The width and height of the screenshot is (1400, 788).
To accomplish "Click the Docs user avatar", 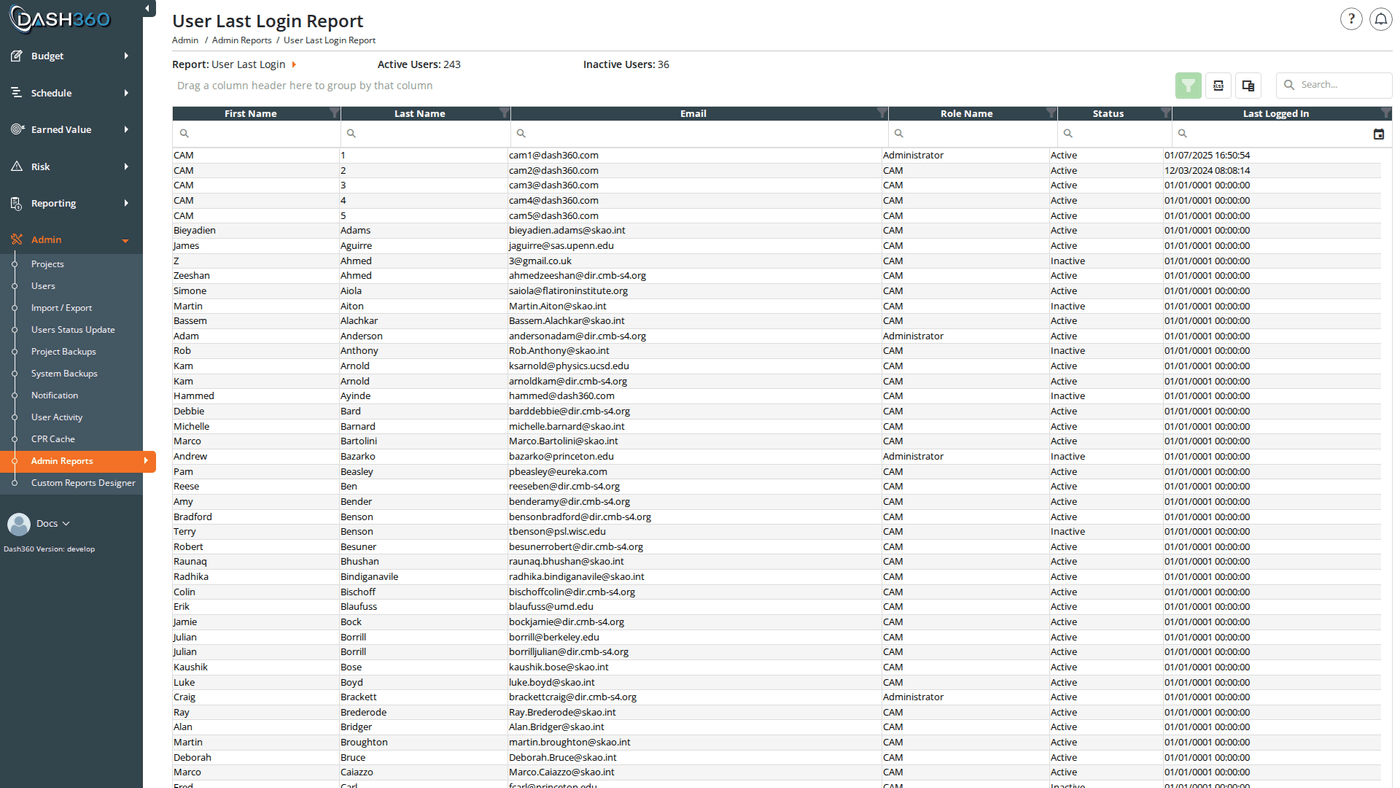I will pos(19,524).
